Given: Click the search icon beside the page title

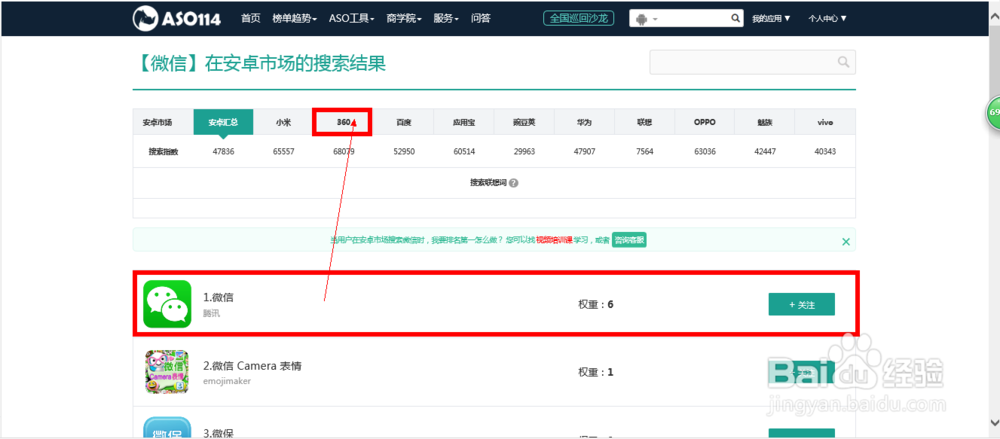Looking at the screenshot, I should click(x=844, y=62).
